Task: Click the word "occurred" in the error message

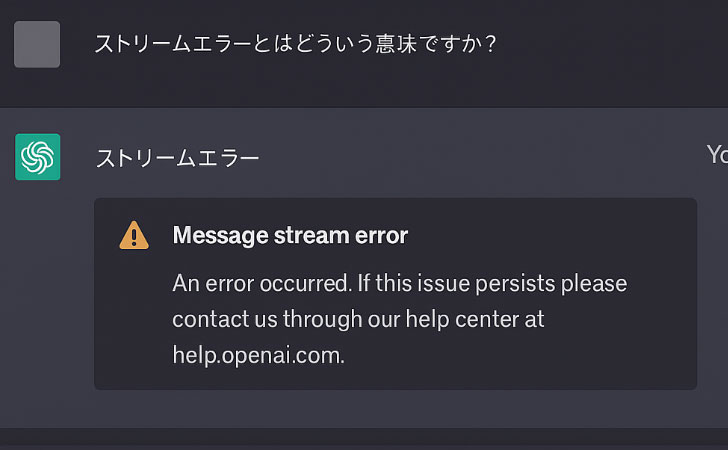Action: pyautogui.click(x=305, y=283)
